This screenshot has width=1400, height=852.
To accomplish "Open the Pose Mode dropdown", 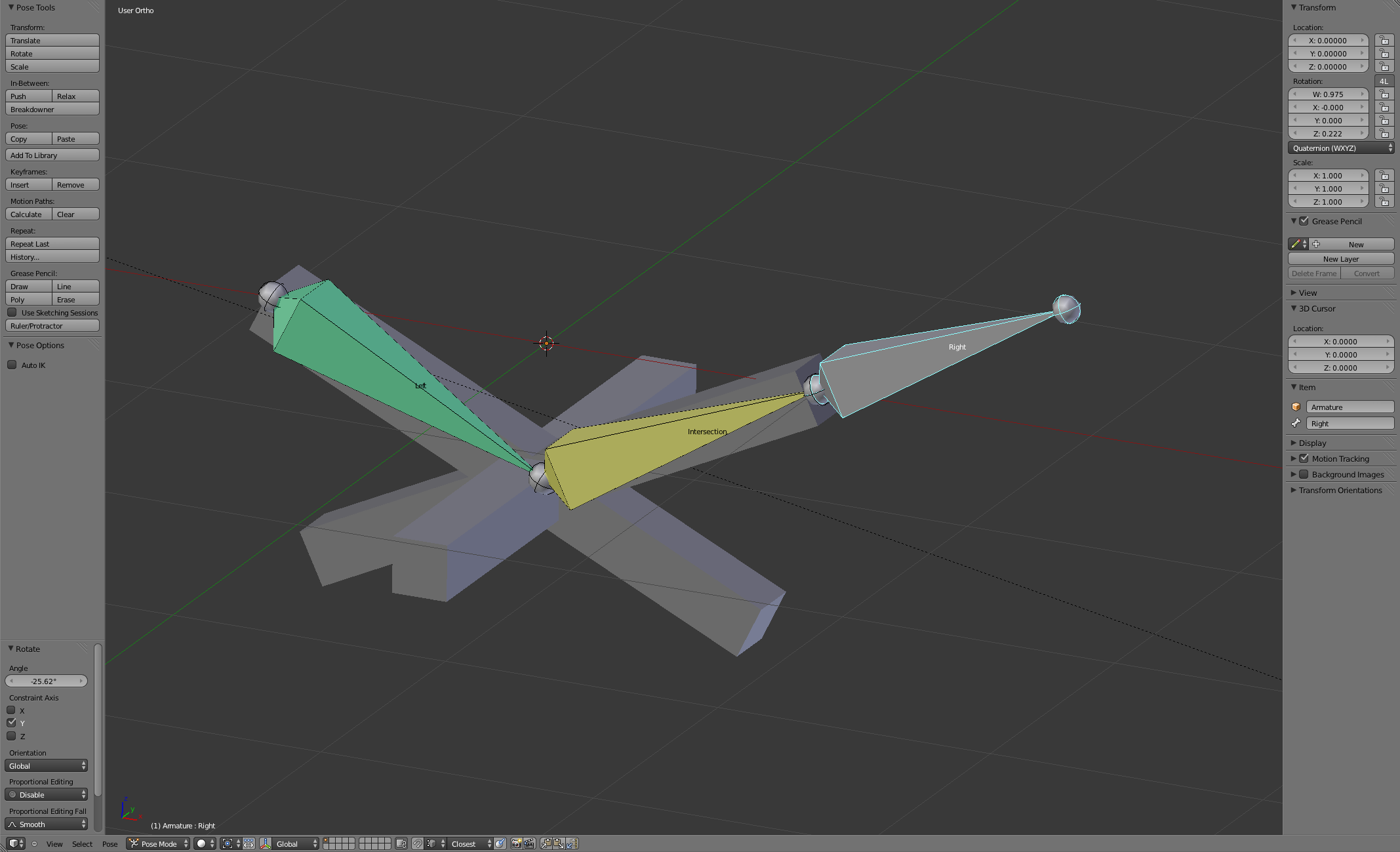I will click(158, 843).
